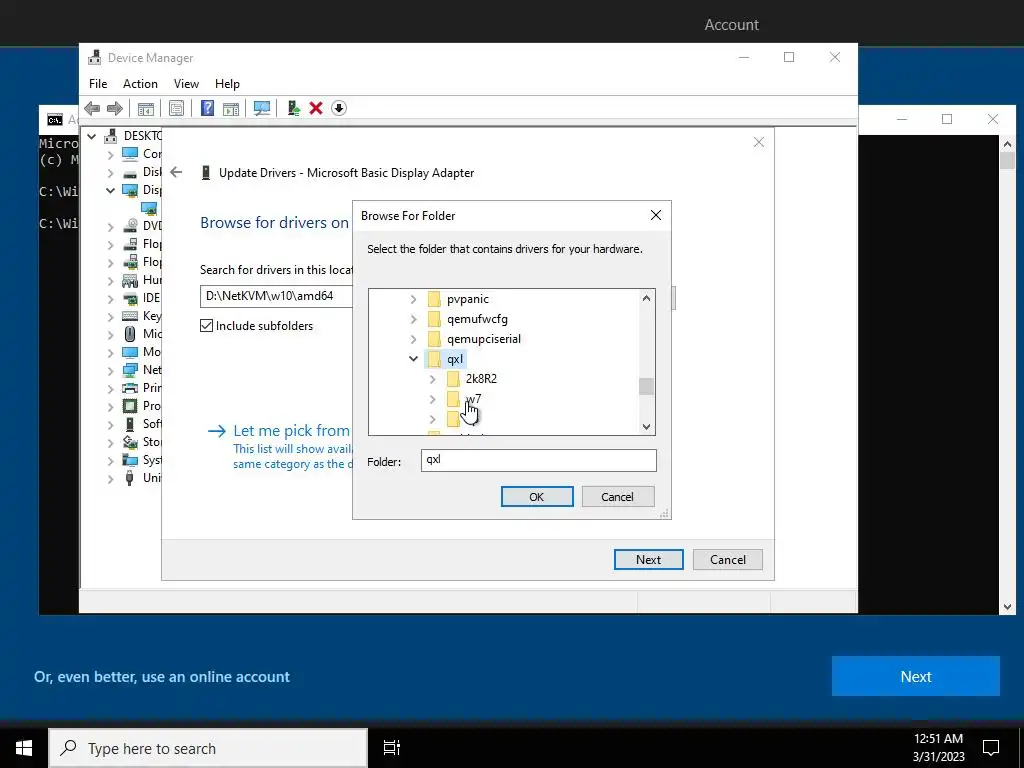Click the Print queues category icon

[x=130, y=388]
